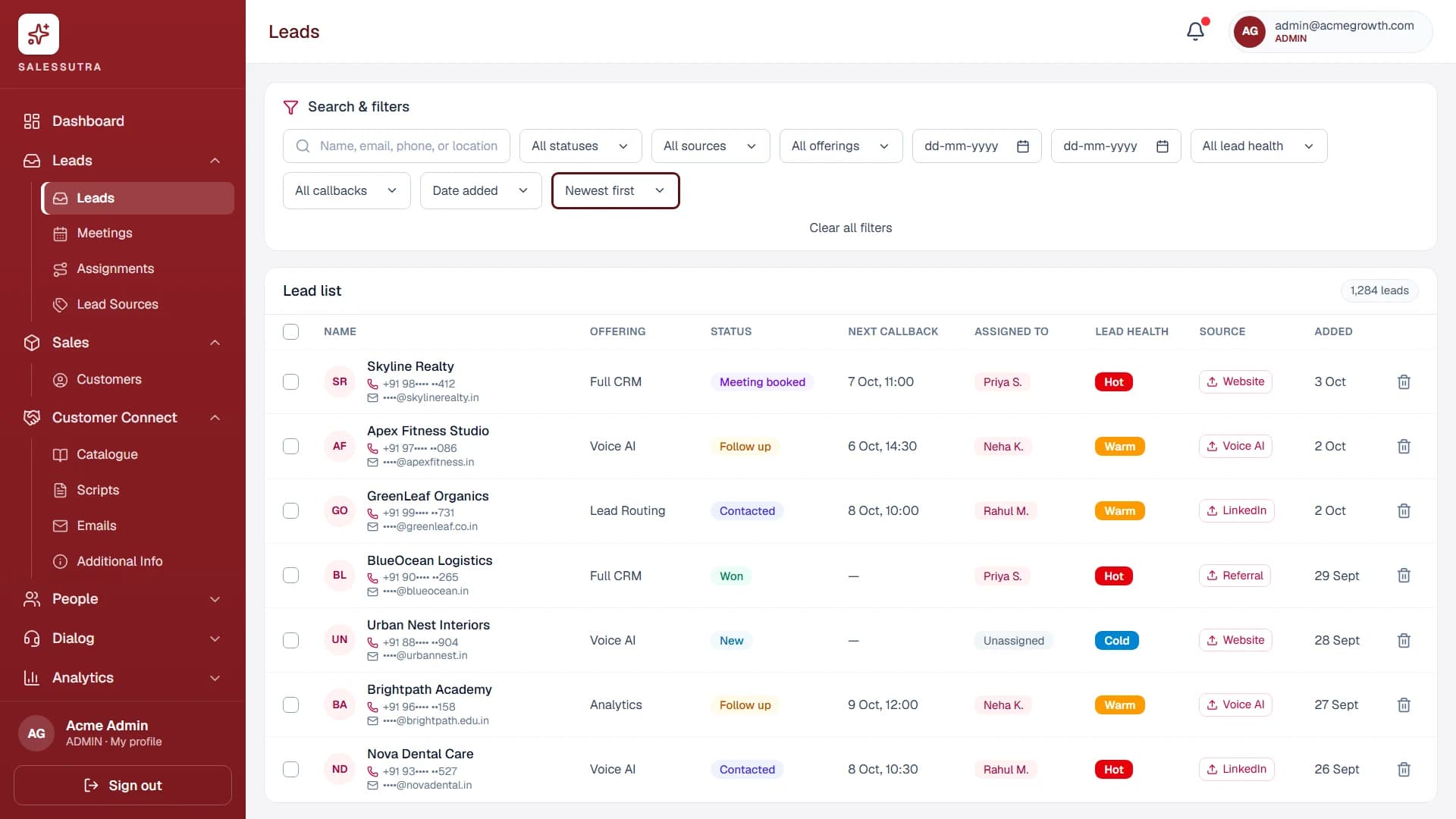Open Meetings in the sidebar
This screenshot has width=1456, height=819.
point(137,233)
